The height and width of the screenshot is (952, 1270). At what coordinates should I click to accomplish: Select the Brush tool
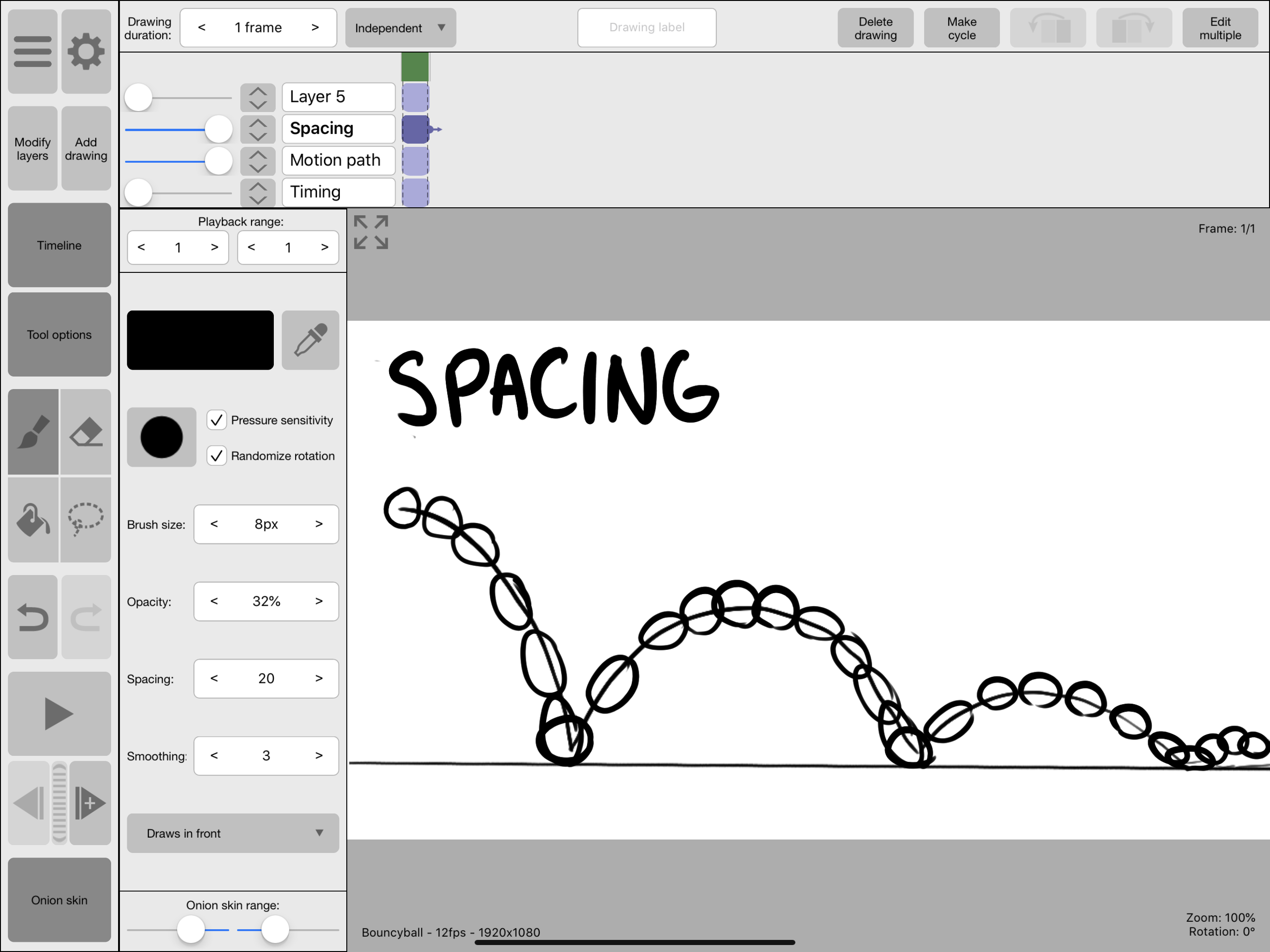click(x=33, y=432)
